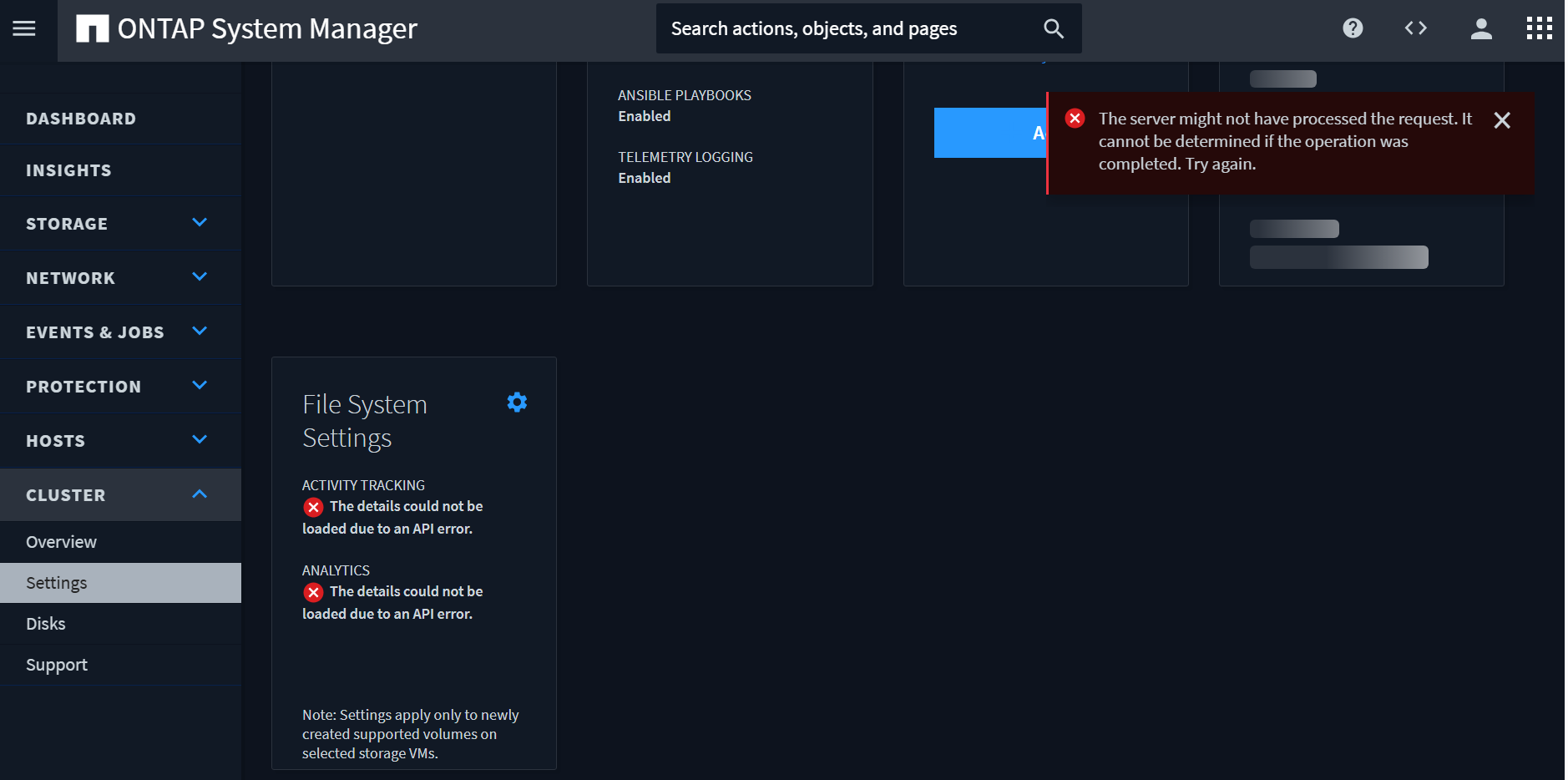Click the NetApp logo icon
1568x780 pixels.
tap(93, 28)
